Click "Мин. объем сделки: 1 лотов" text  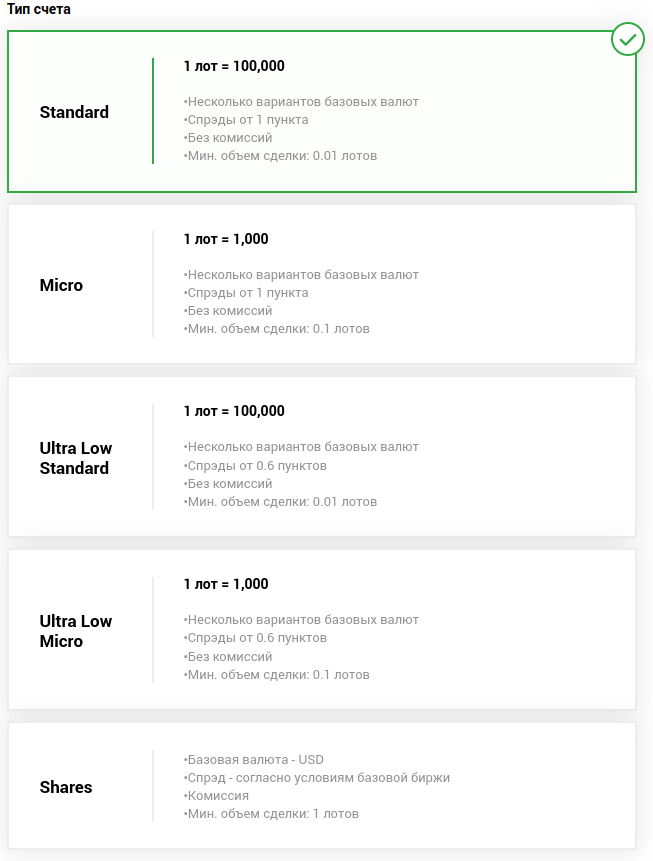point(272,814)
